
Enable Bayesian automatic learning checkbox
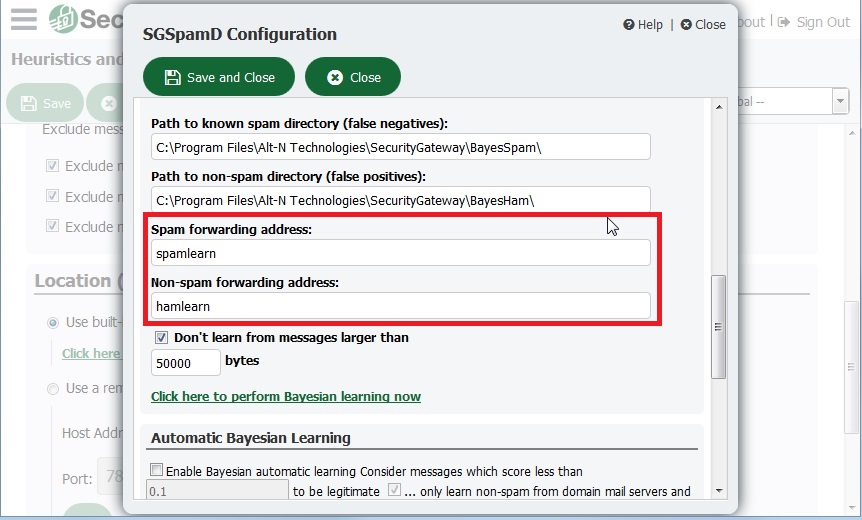click(157, 470)
